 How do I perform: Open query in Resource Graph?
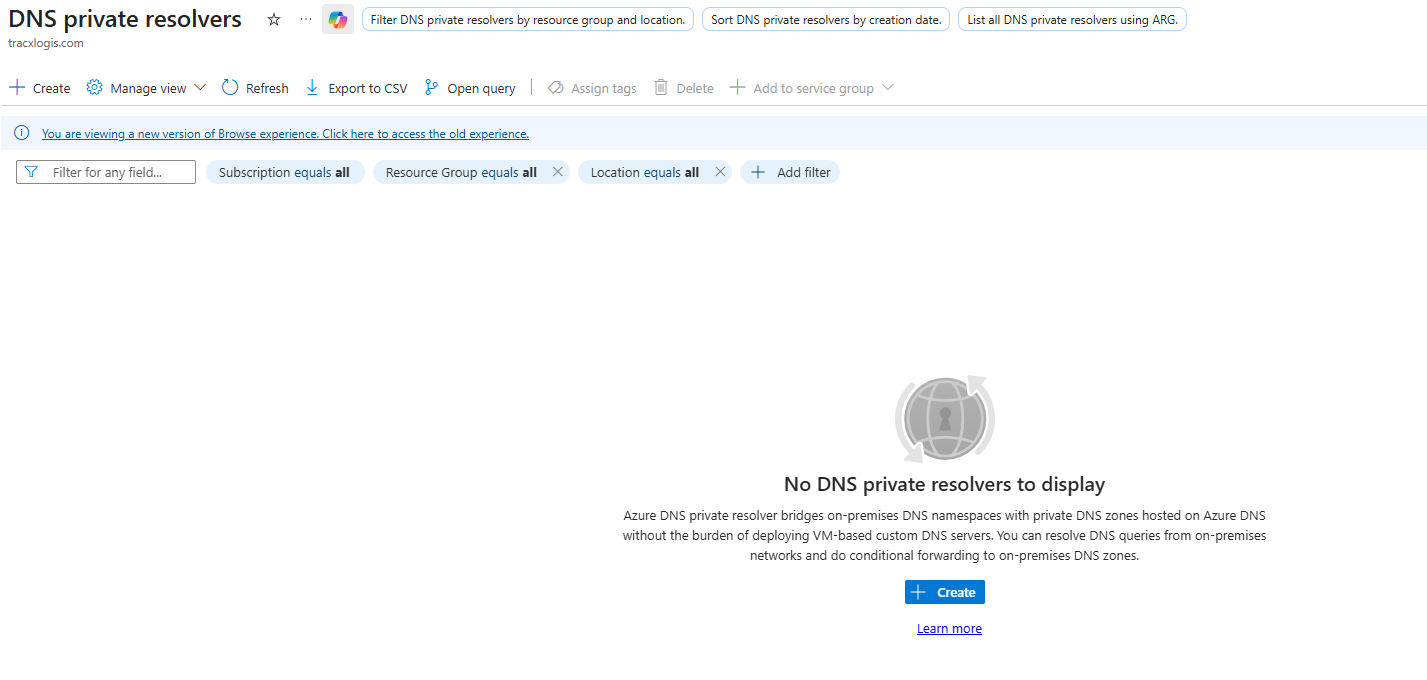tap(470, 88)
